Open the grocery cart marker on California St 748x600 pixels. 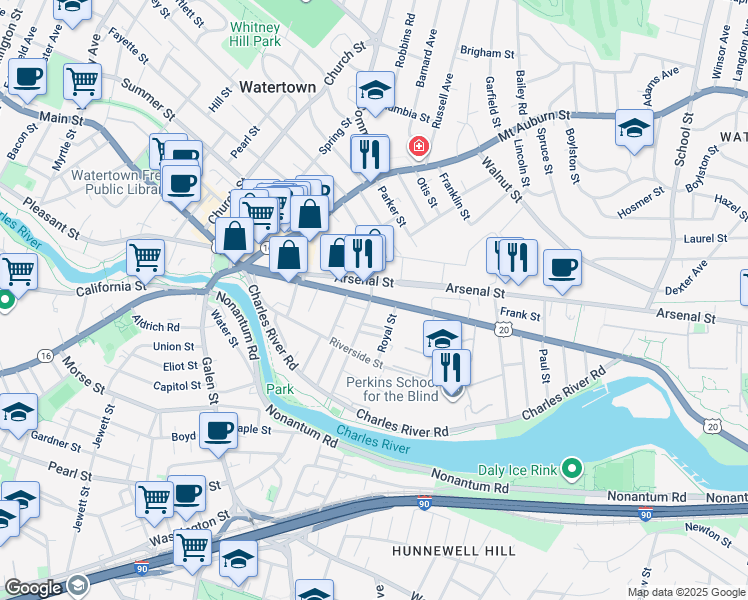tap(145, 259)
